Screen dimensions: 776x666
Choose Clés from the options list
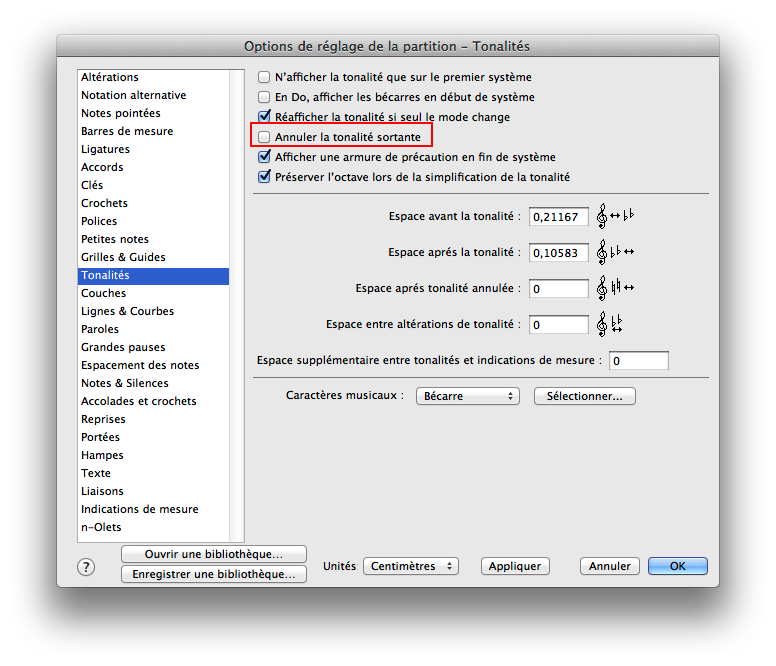(92, 185)
